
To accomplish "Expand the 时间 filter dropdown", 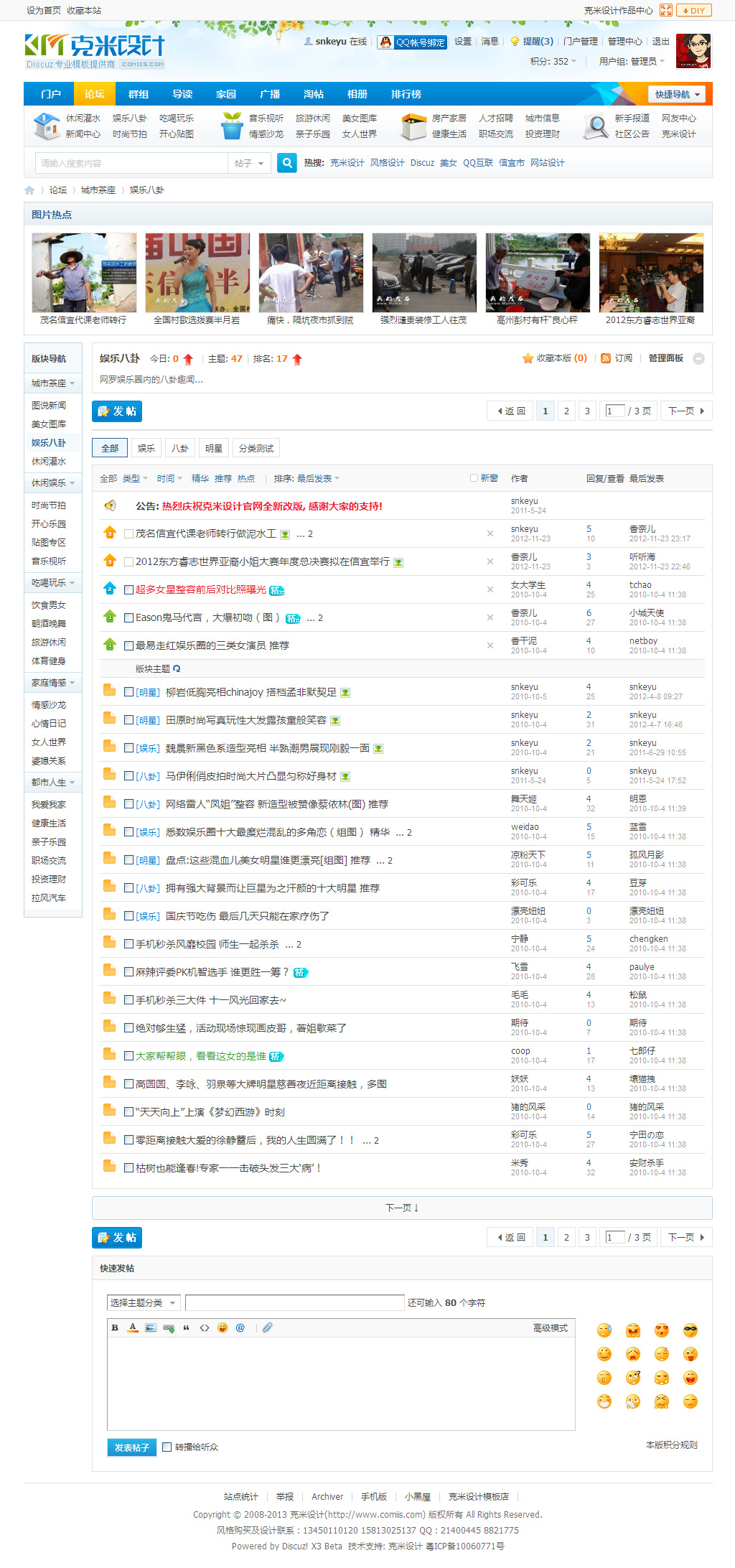I will [169, 479].
